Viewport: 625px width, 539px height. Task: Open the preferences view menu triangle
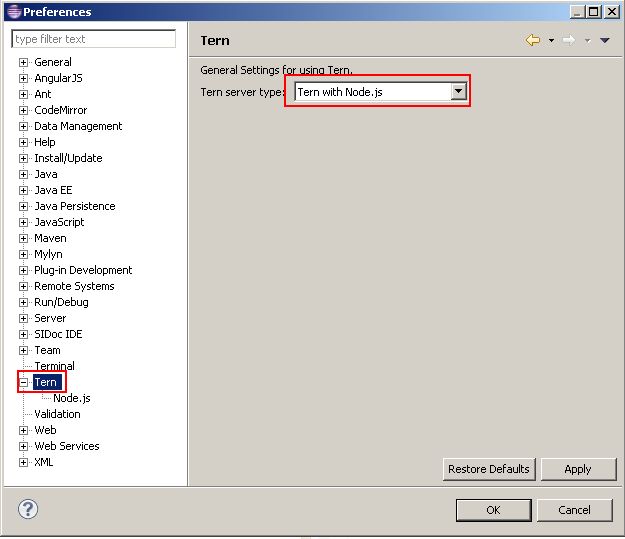(604, 41)
